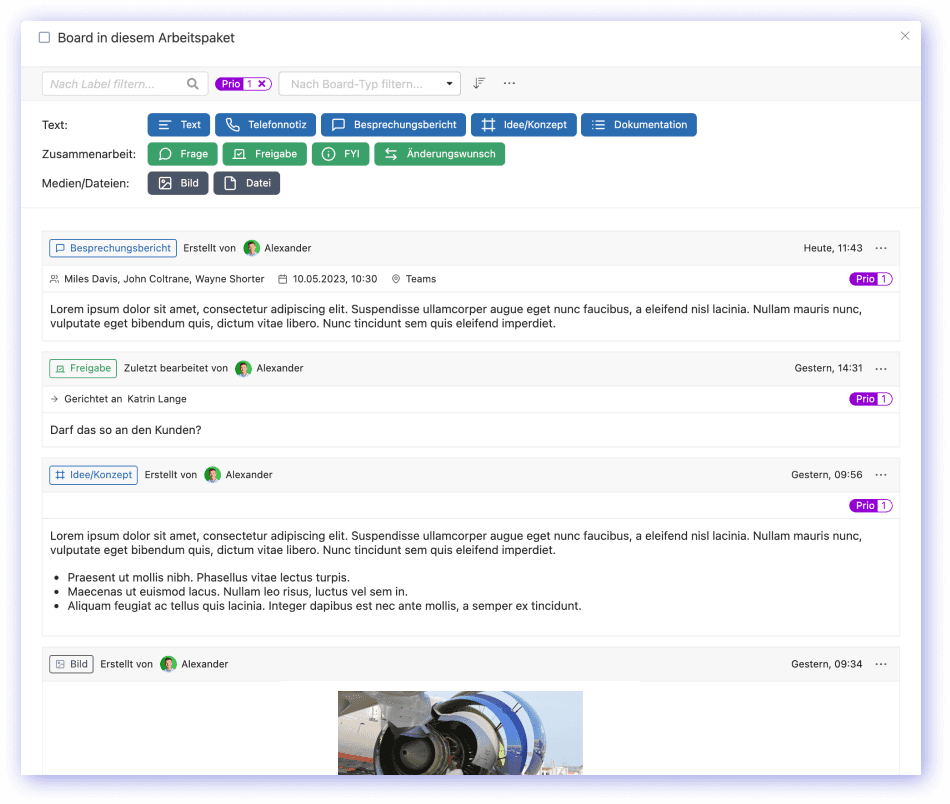Open options menu of Bild entry

(x=881, y=664)
